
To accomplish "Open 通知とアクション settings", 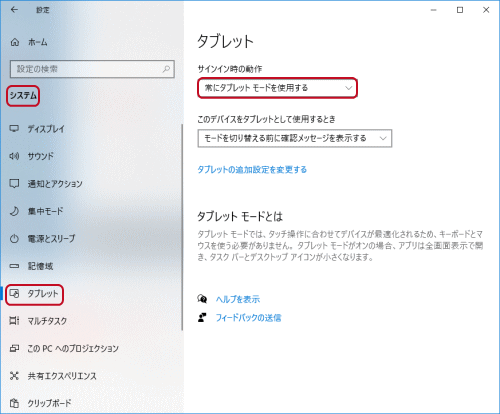I will 55,184.
